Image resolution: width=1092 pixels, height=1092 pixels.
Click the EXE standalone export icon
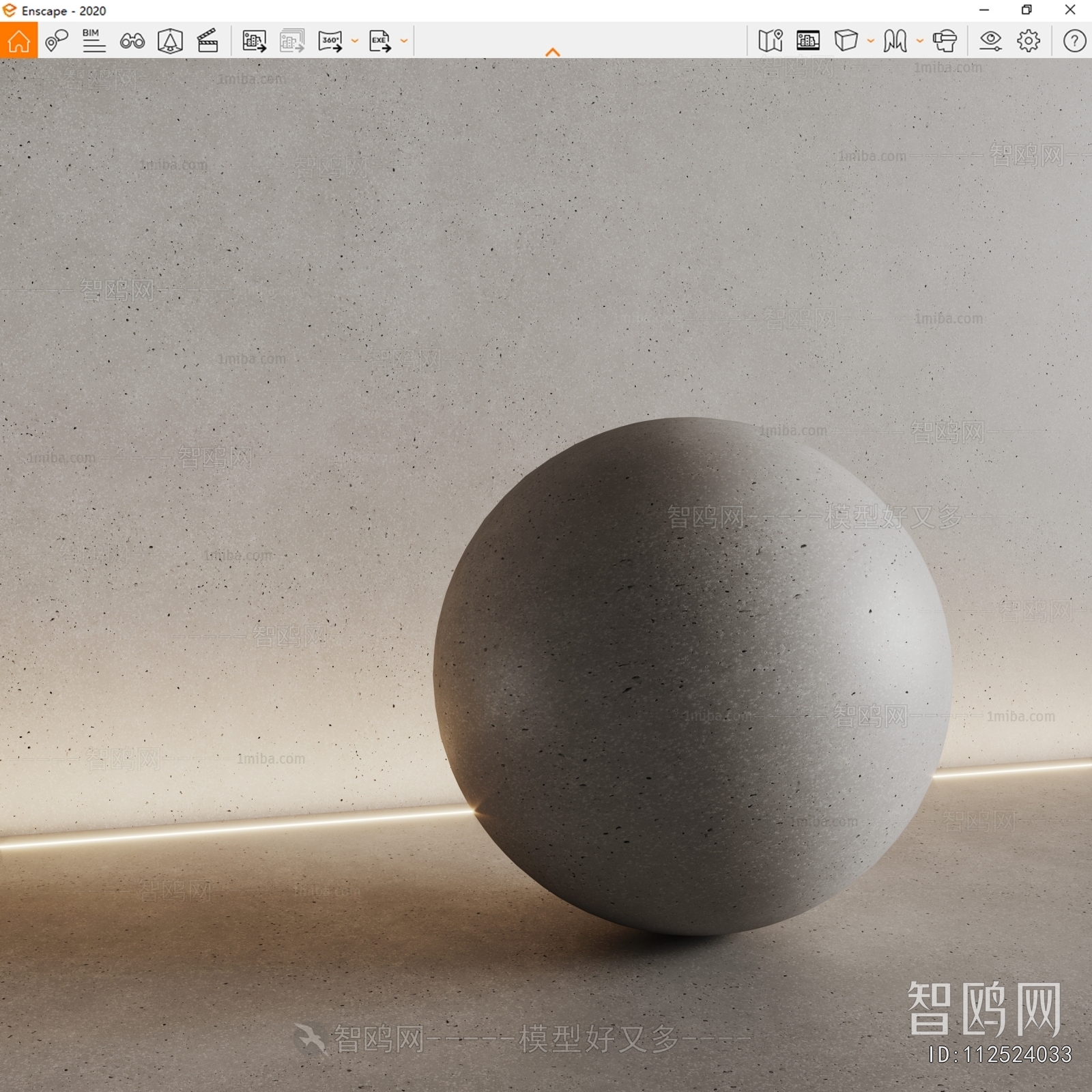coord(379,41)
